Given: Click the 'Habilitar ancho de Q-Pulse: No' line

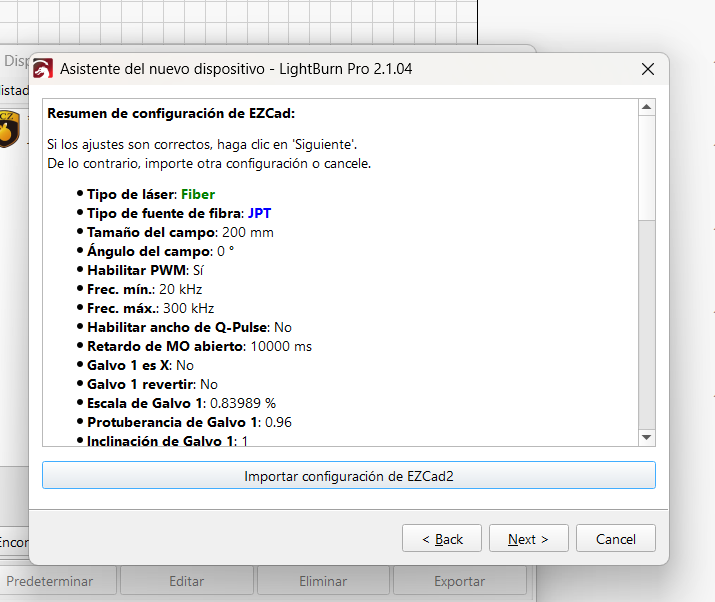Looking at the screenshot, I should coord(189,327).
